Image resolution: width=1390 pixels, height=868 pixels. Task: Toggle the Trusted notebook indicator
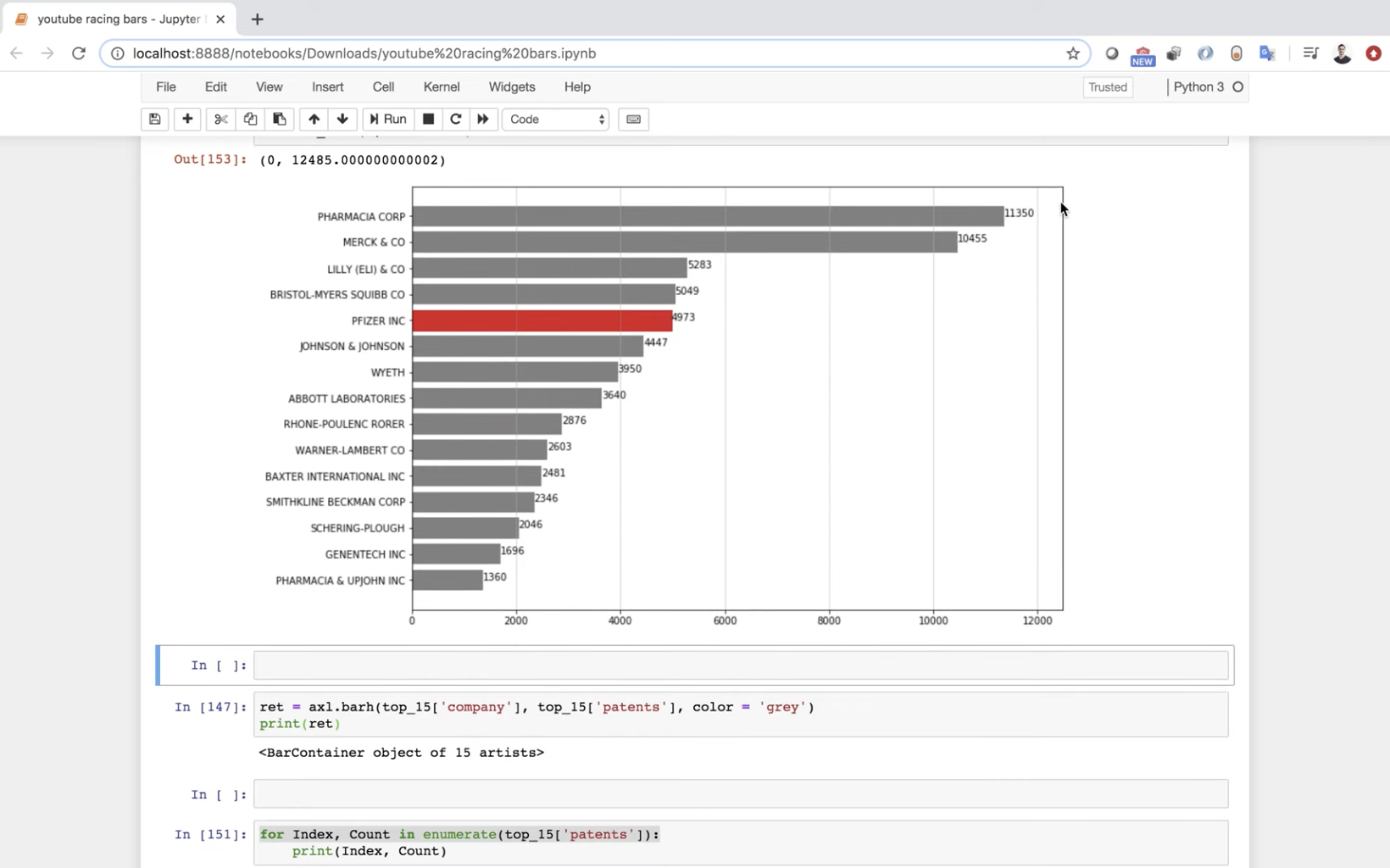point(1107,87)
